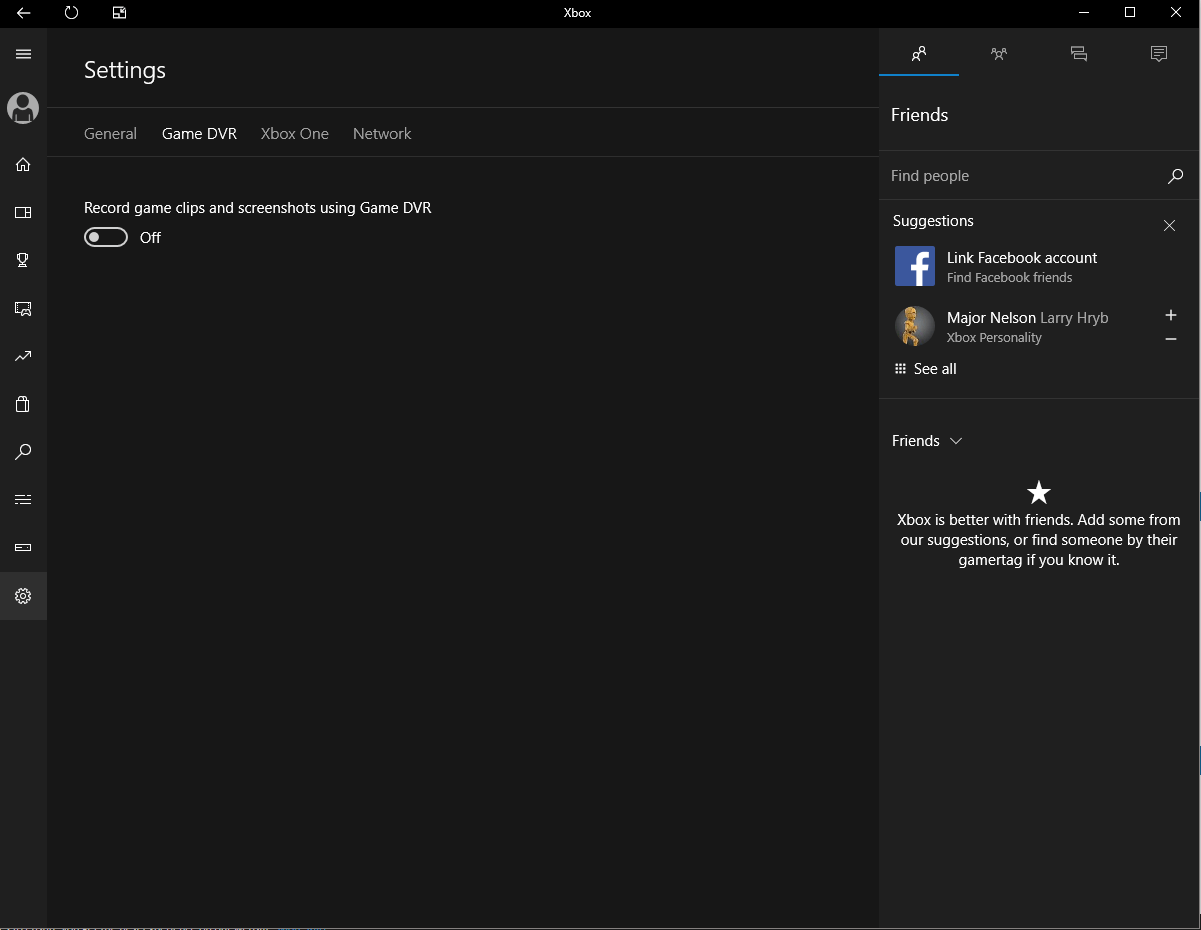The height and width of the screenshot is (930, 1201).
Task: Open the console Connect icon
Action: [x=23, y=548]
